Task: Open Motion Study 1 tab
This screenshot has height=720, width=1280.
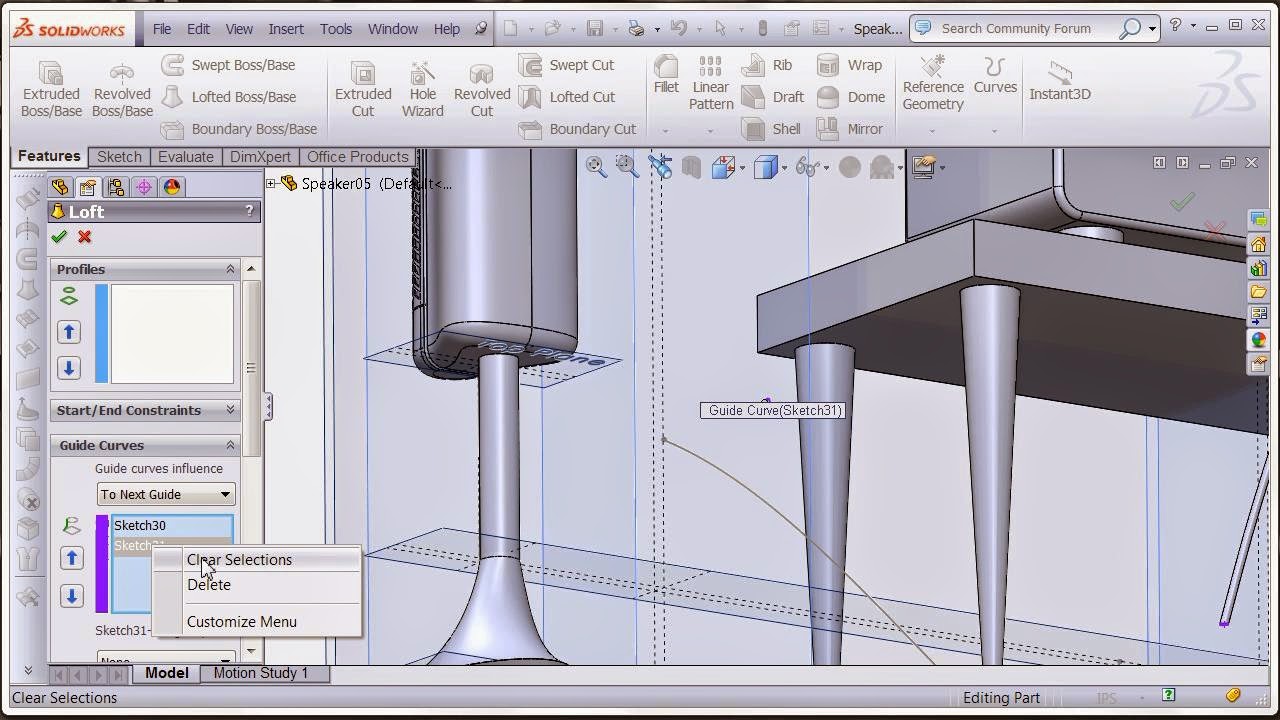Action: (261, 673)
